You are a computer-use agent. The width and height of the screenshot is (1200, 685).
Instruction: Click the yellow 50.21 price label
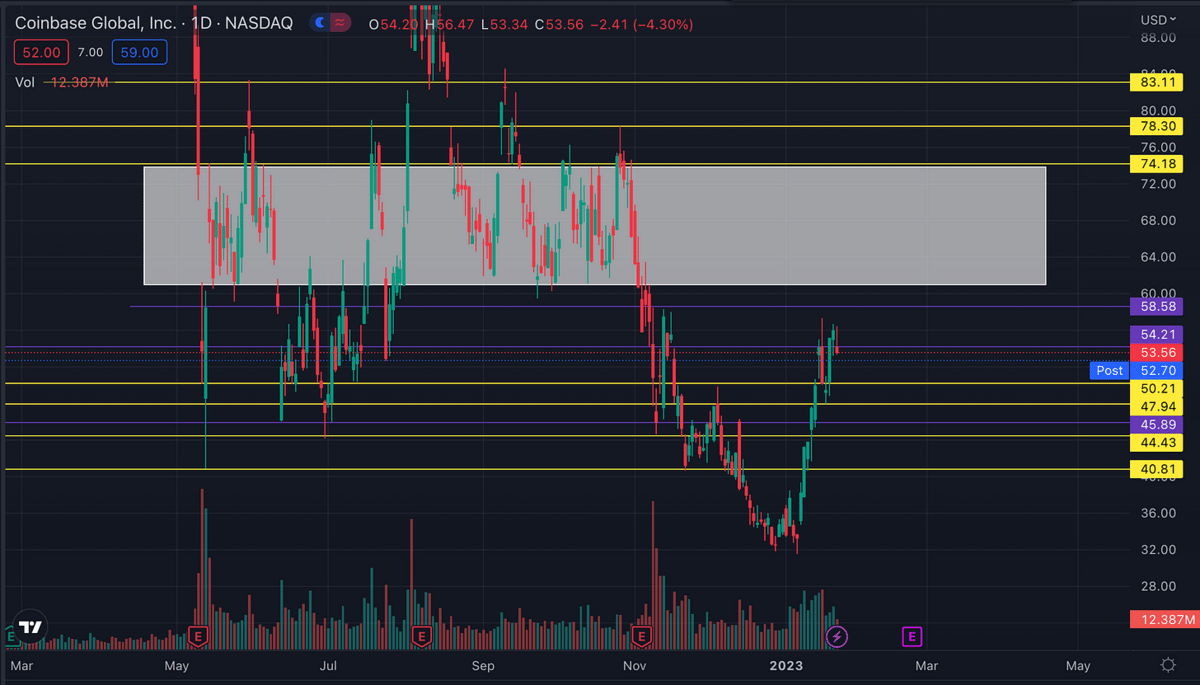pos(1158,388)
